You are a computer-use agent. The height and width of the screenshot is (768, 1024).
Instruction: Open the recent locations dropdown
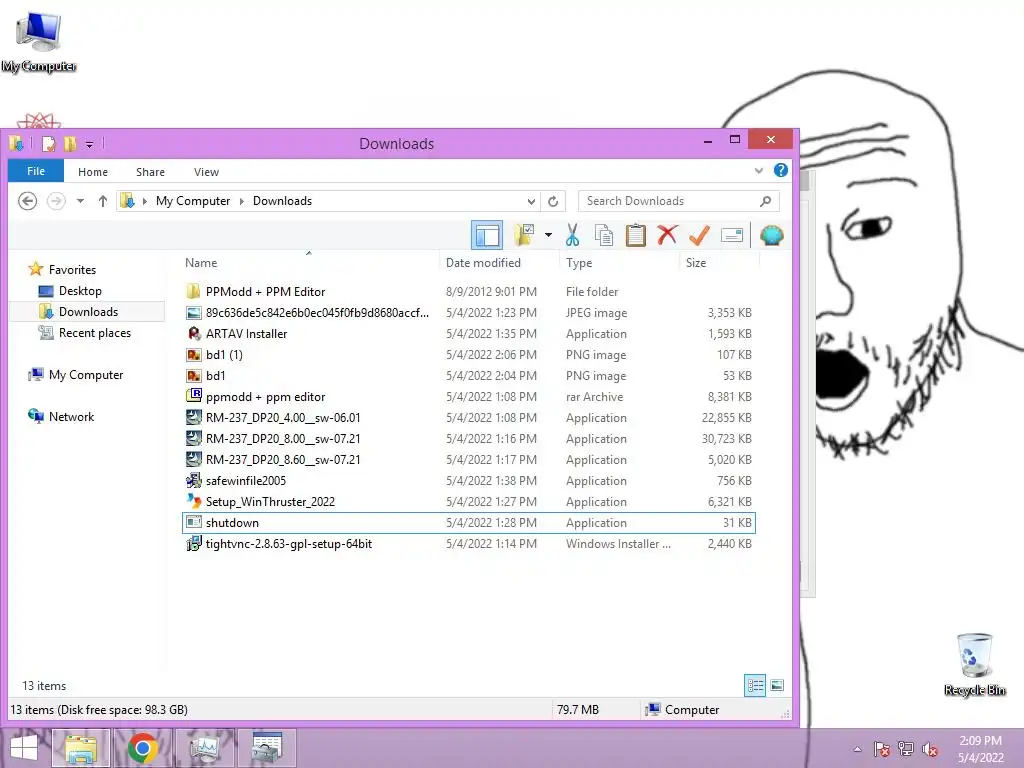(x=80, y=200)
